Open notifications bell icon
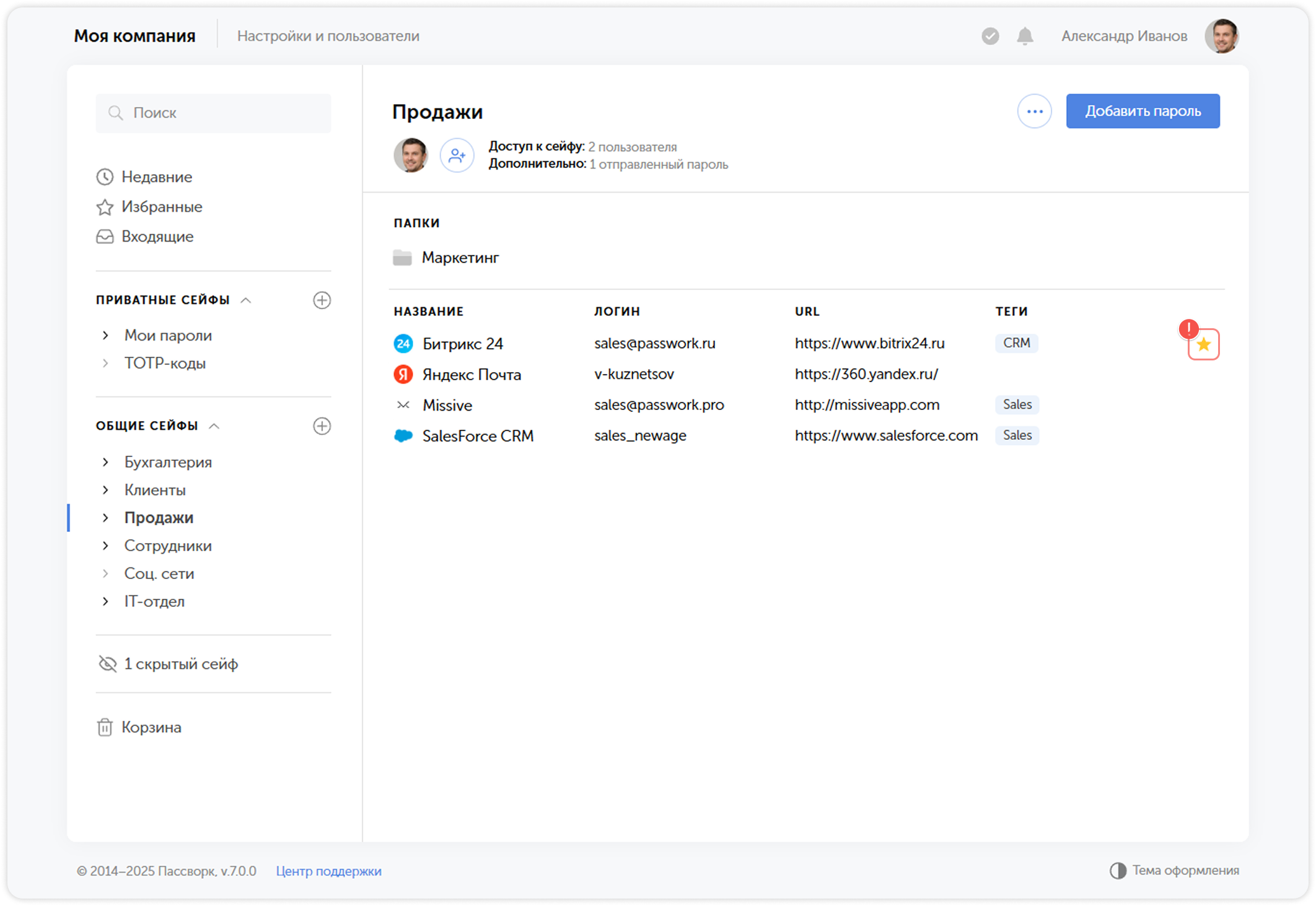Viewport: 1316px width, 906px height. click(x=1025, y=37)
